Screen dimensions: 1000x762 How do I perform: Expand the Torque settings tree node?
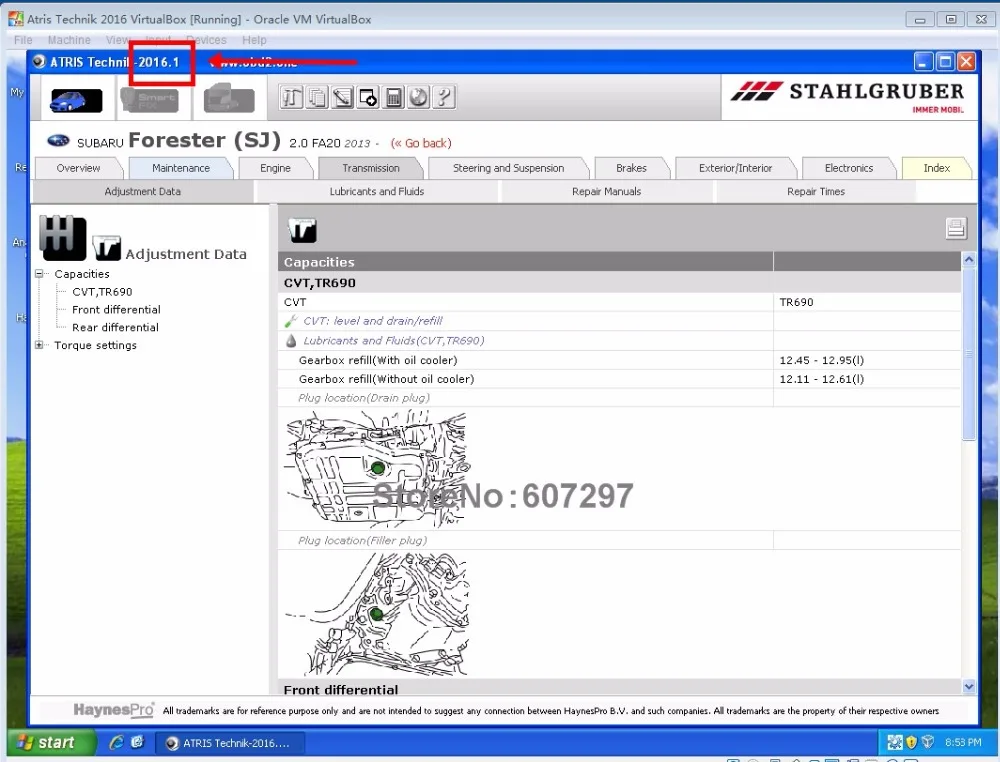[39, 345]
